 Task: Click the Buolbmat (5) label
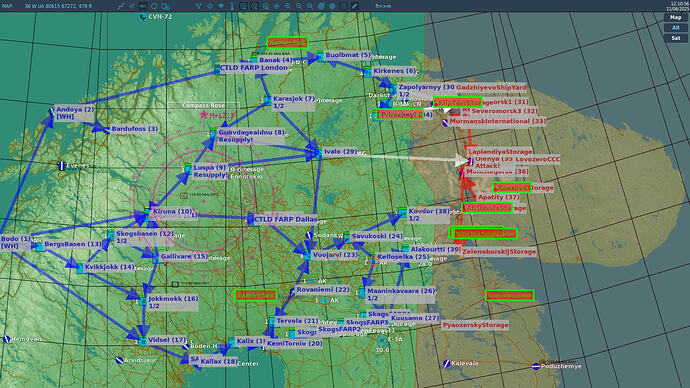pyautogui.click(x=348, y=55)
